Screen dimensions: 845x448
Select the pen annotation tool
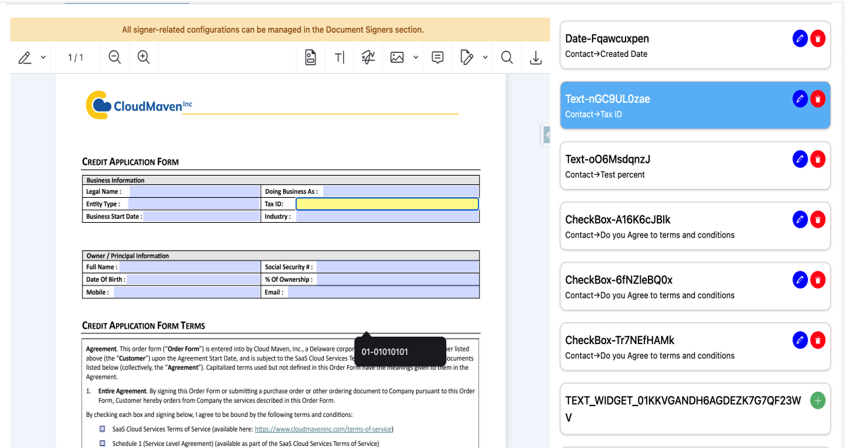point(25,58)
